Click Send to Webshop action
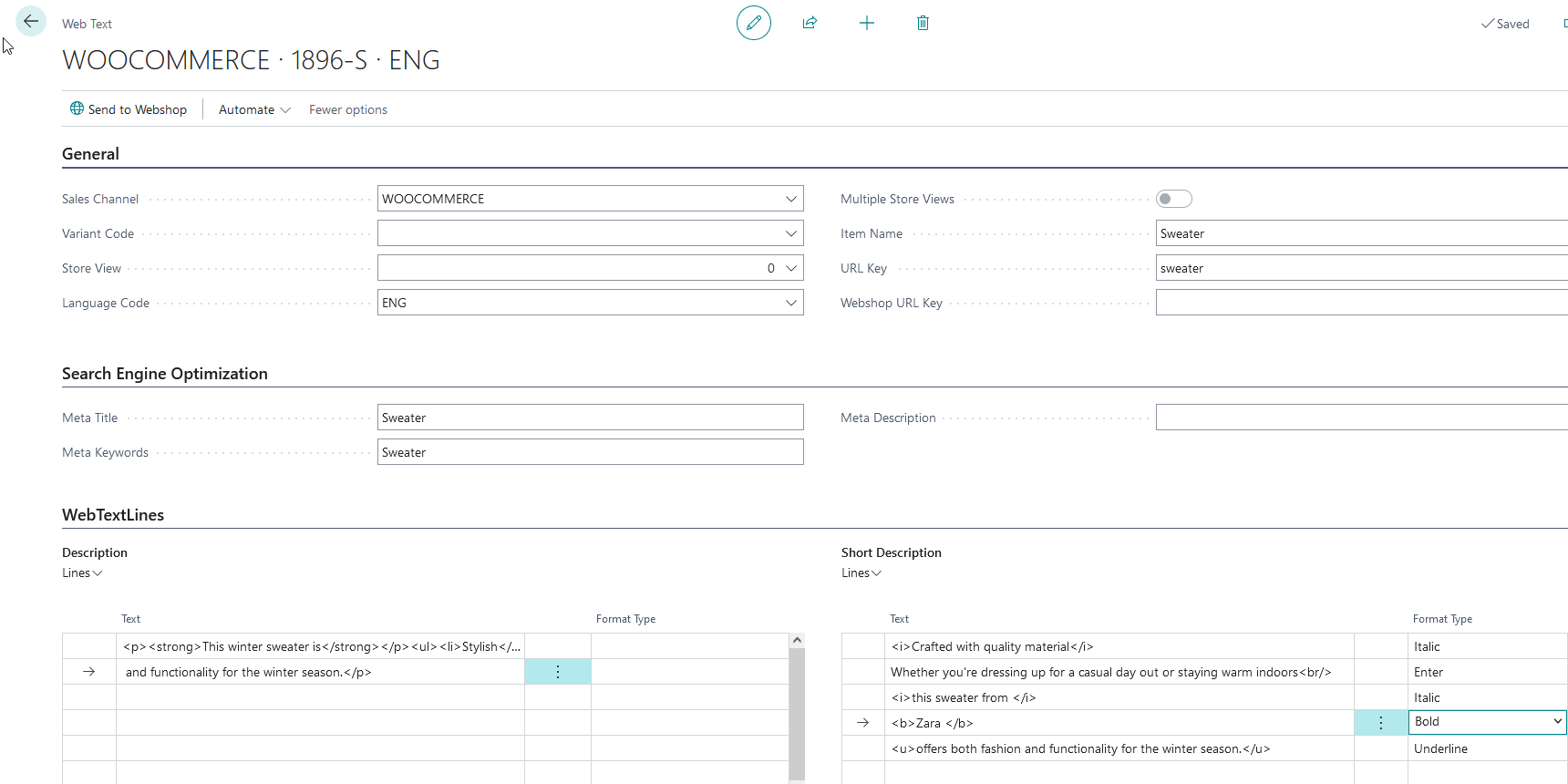 pyautogui.click(x=129, y=109)
